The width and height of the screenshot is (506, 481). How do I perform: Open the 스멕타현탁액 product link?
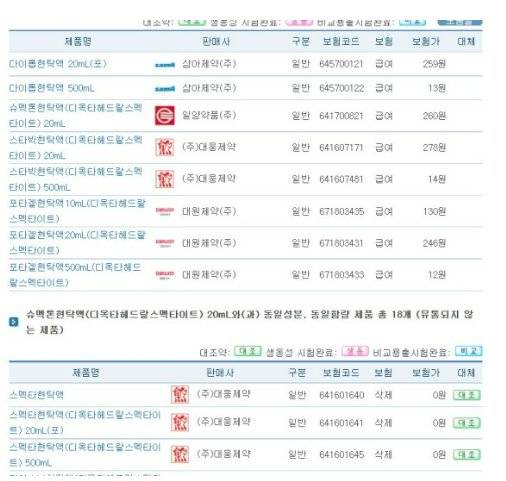pos(36,395)
